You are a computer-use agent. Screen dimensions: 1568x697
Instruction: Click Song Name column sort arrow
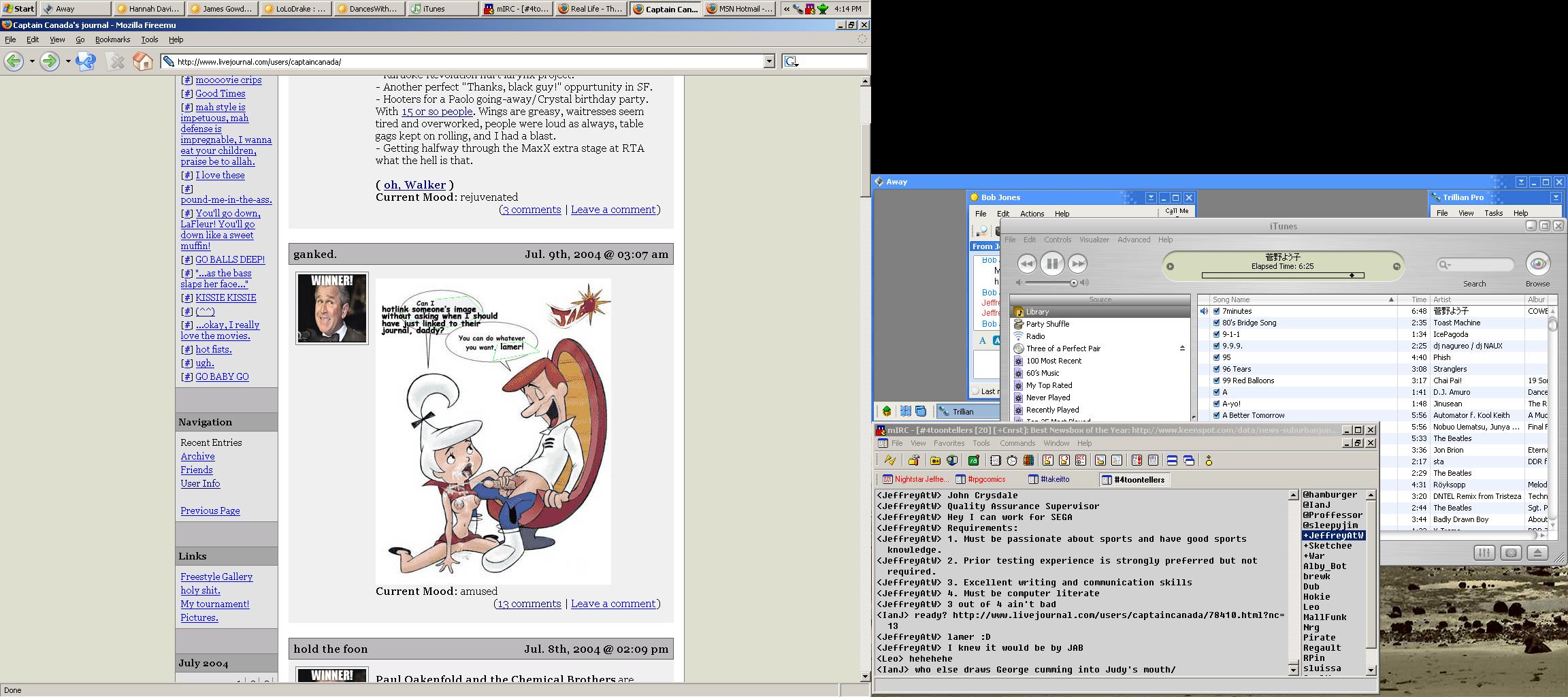(1391, 299)
